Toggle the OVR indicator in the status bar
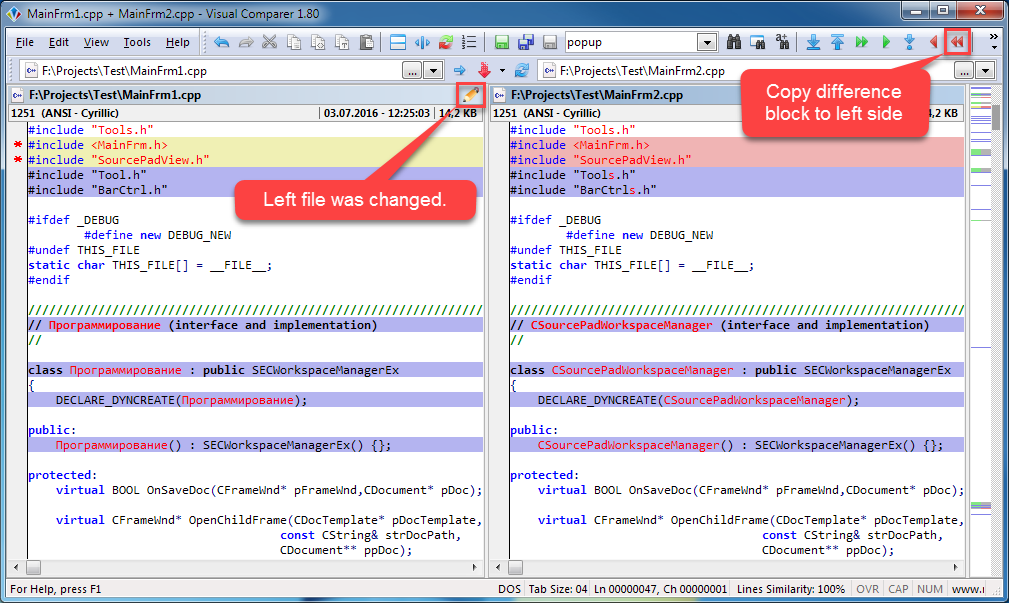The width and height of the screenshot is (1009, 603). coord(868,590)
